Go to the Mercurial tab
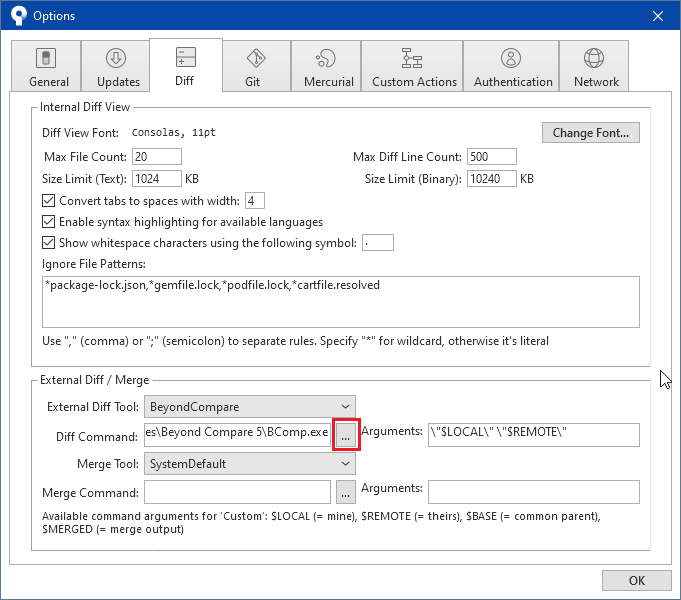681x600 pixels. coord(326,66)
